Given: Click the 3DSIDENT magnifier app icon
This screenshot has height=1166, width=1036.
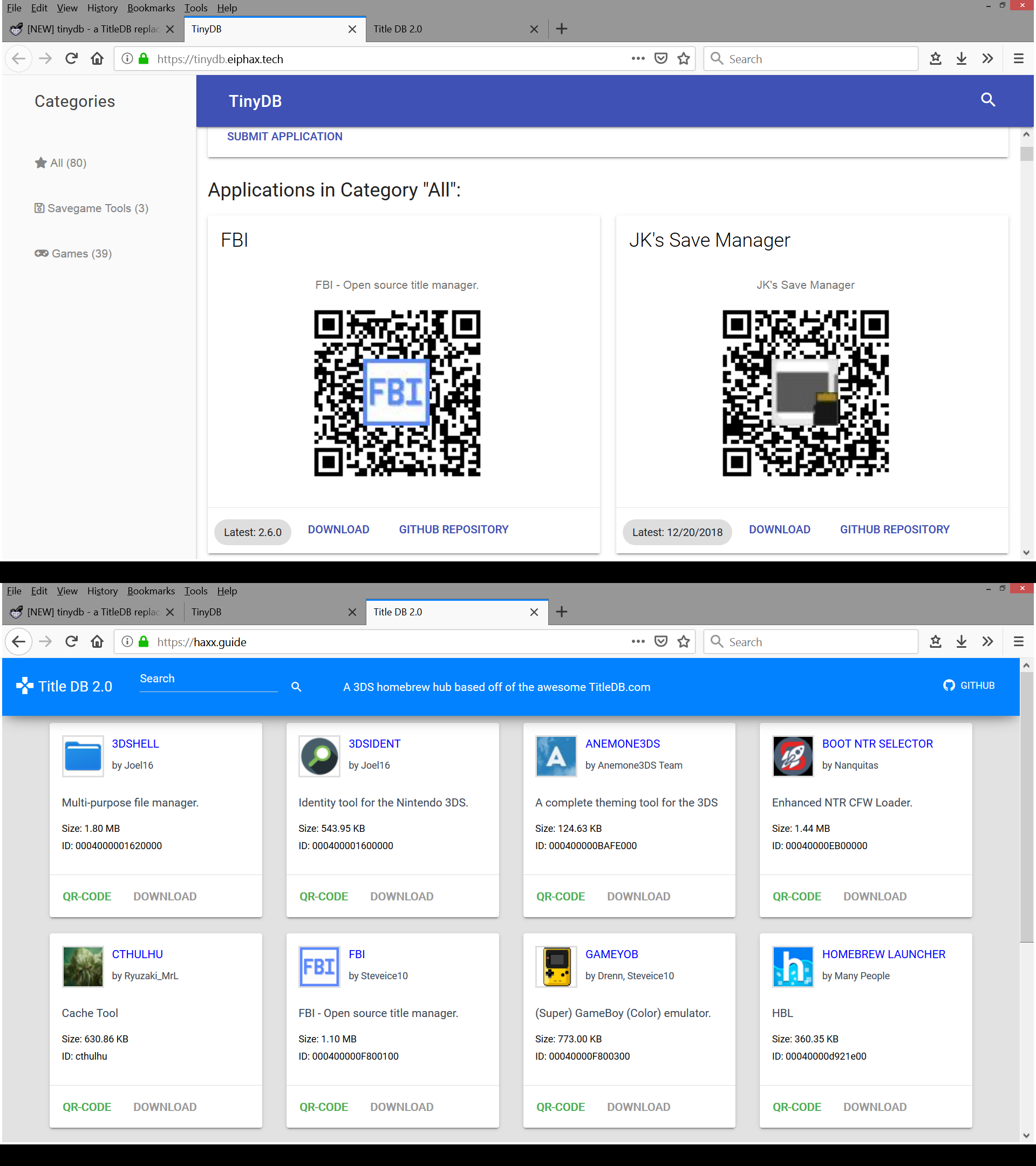Looking at the screenshot, I should coord(319,756).
